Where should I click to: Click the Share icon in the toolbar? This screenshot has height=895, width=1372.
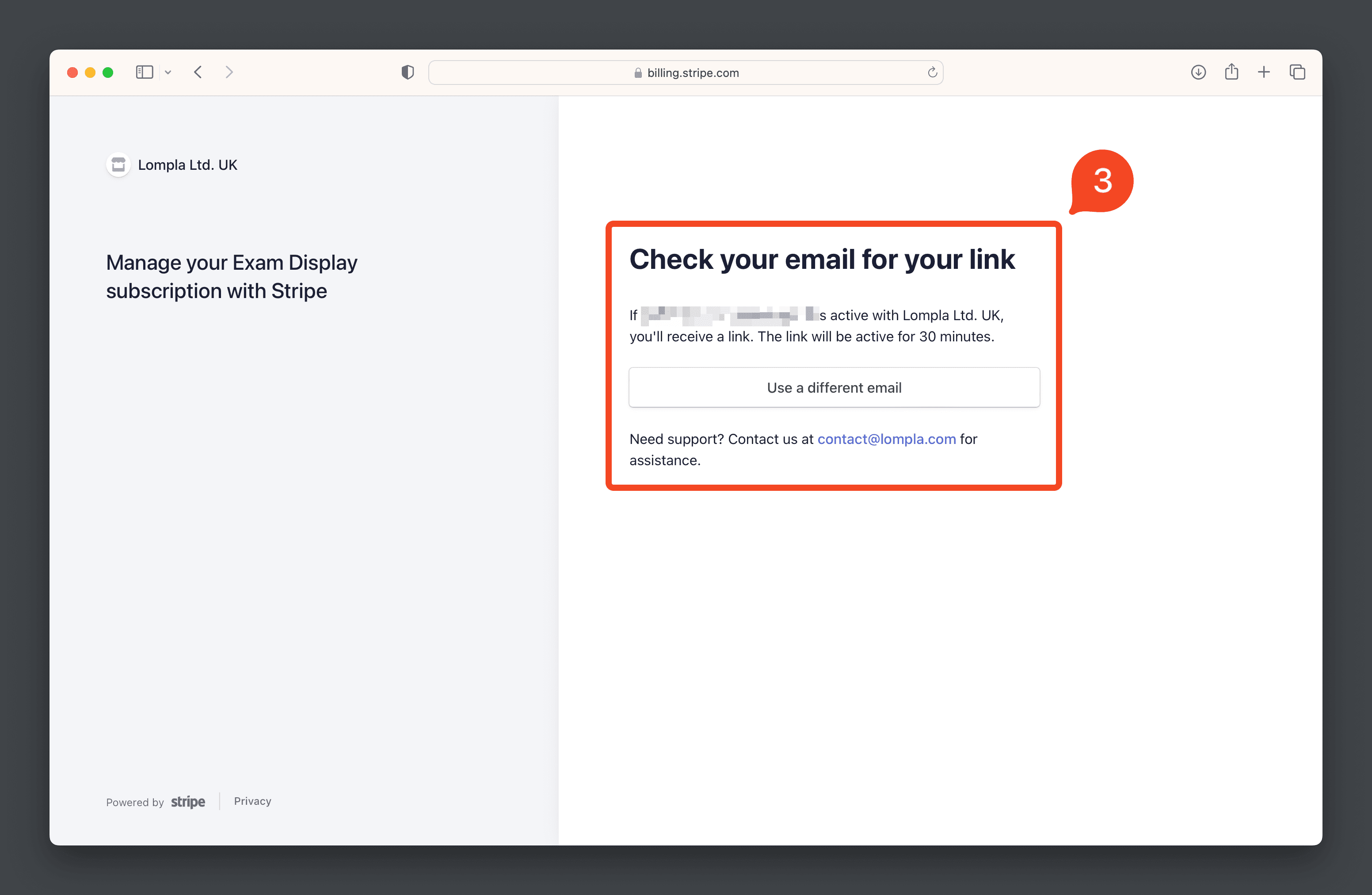pos(1231,72)
